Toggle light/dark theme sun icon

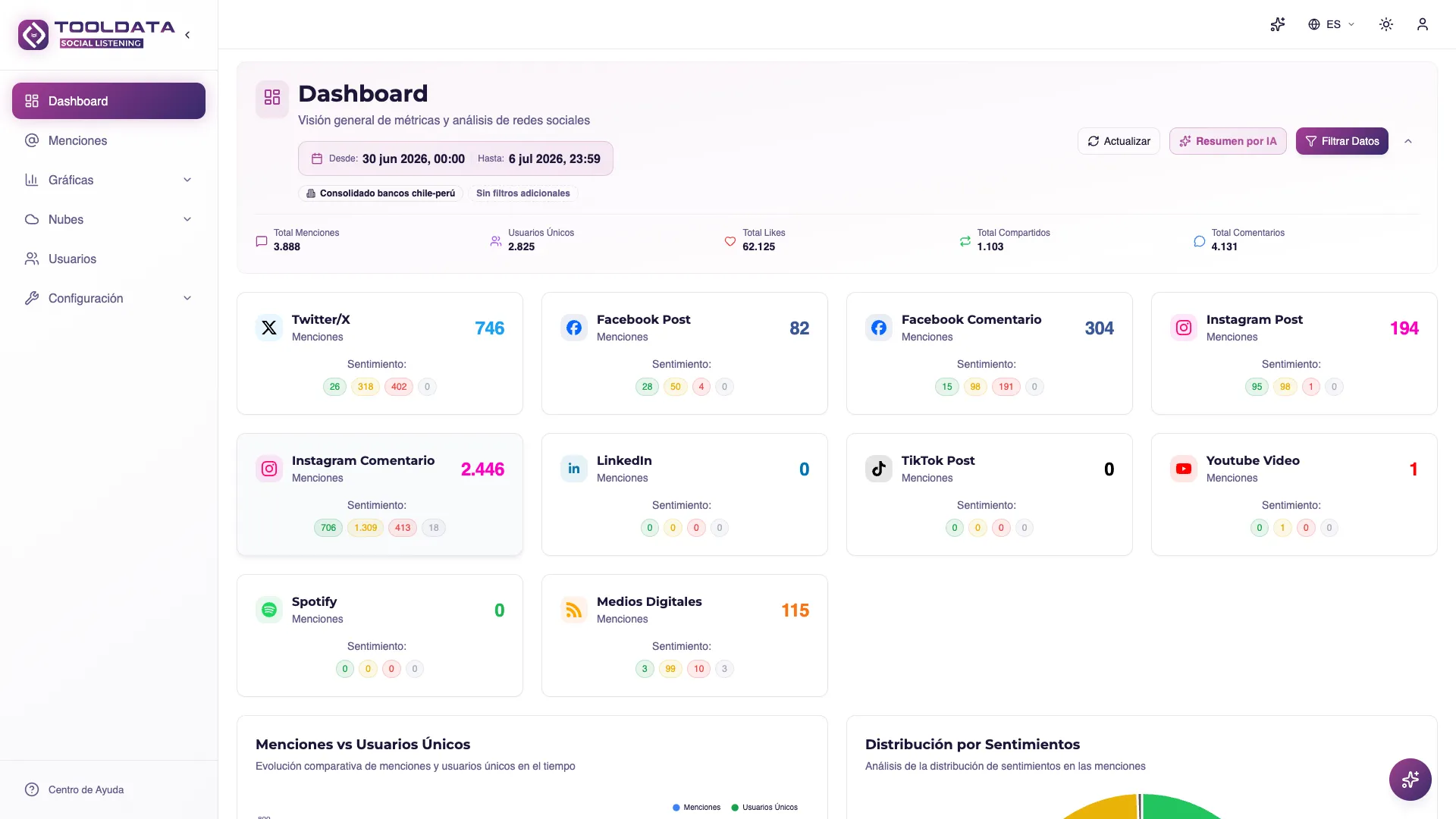[x=1386, y=24]
